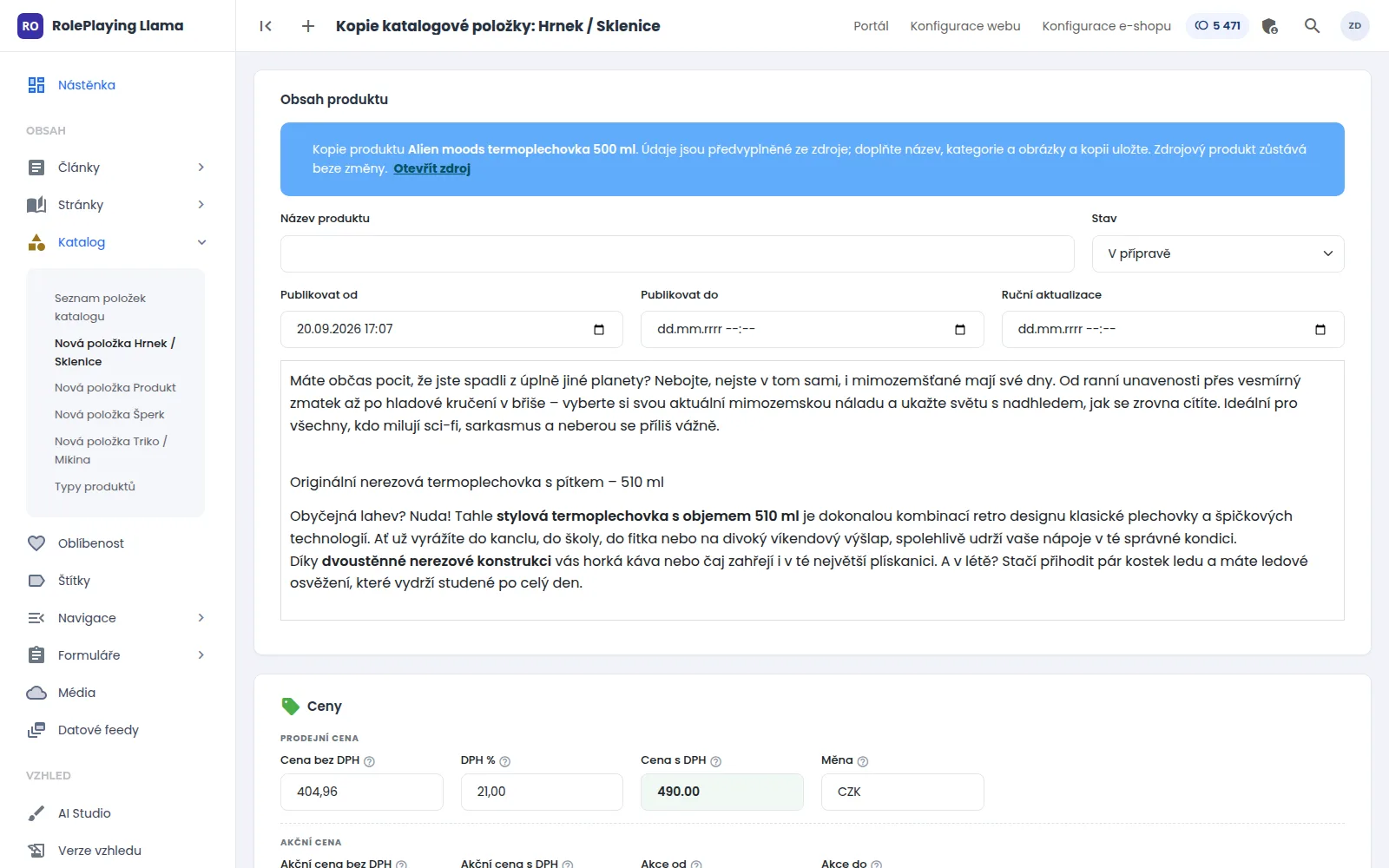The width and height of the screenshot is (1389, 868).
Task: Click the 5 471 credits badge
Action: (x=1217, y=26)
